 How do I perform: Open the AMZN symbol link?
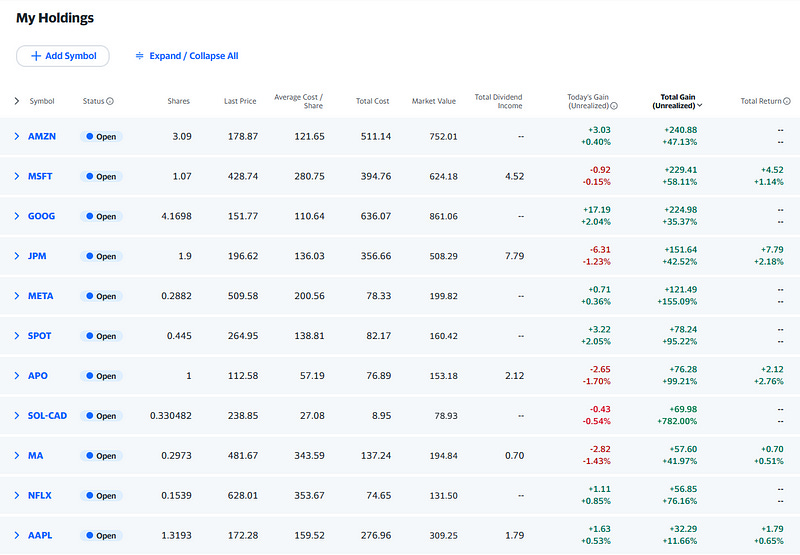point(42,136)
